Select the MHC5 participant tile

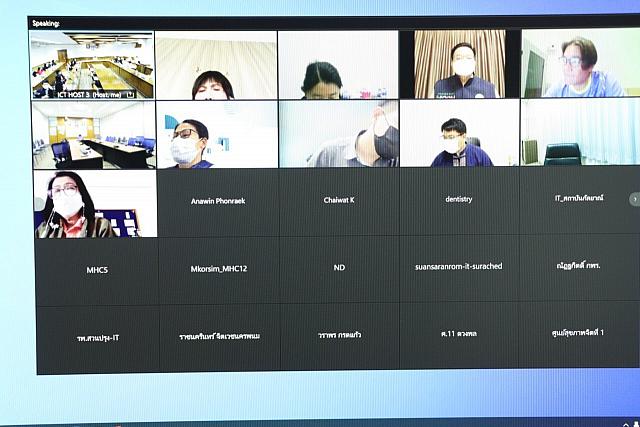97,269
